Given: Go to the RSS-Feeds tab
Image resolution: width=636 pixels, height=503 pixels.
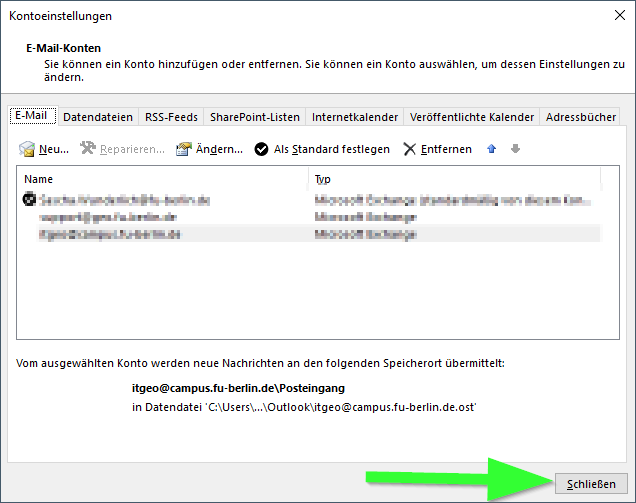Looking at the screenshot, I should point(172,117).
